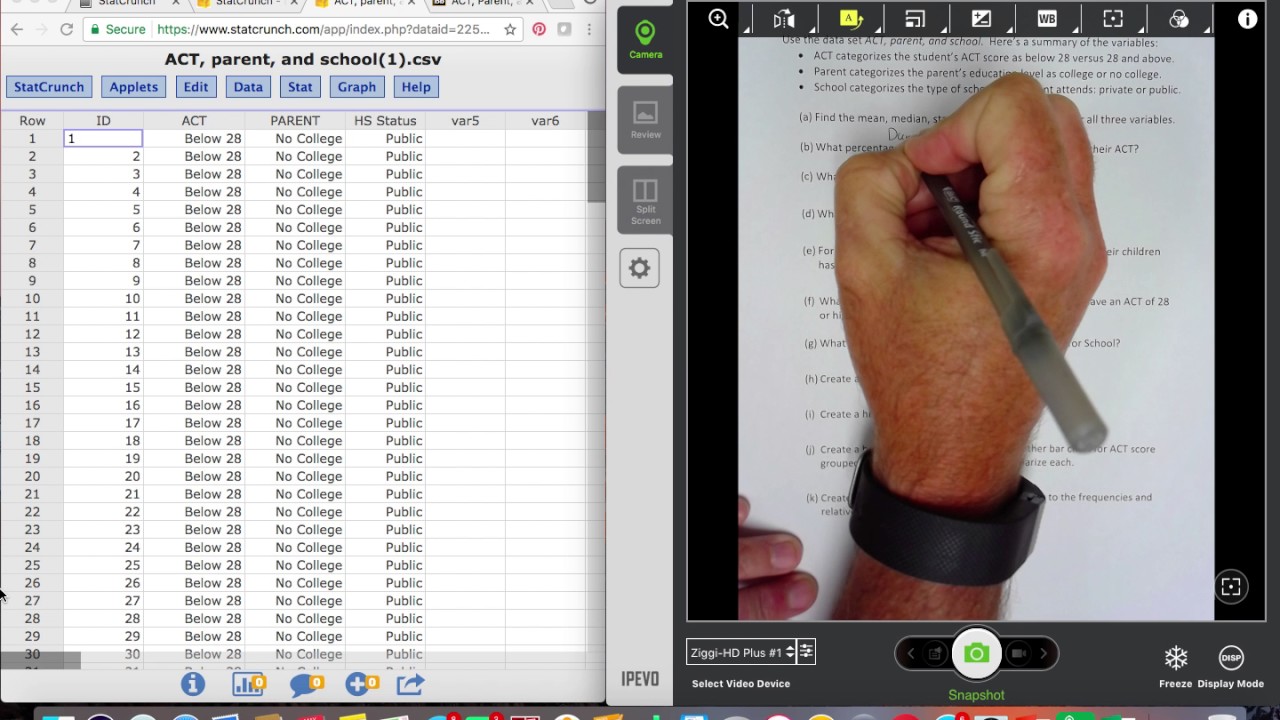Open Review mode in IPEVO sidebar
1280x720 pixels.
click(x=645, y=120)
